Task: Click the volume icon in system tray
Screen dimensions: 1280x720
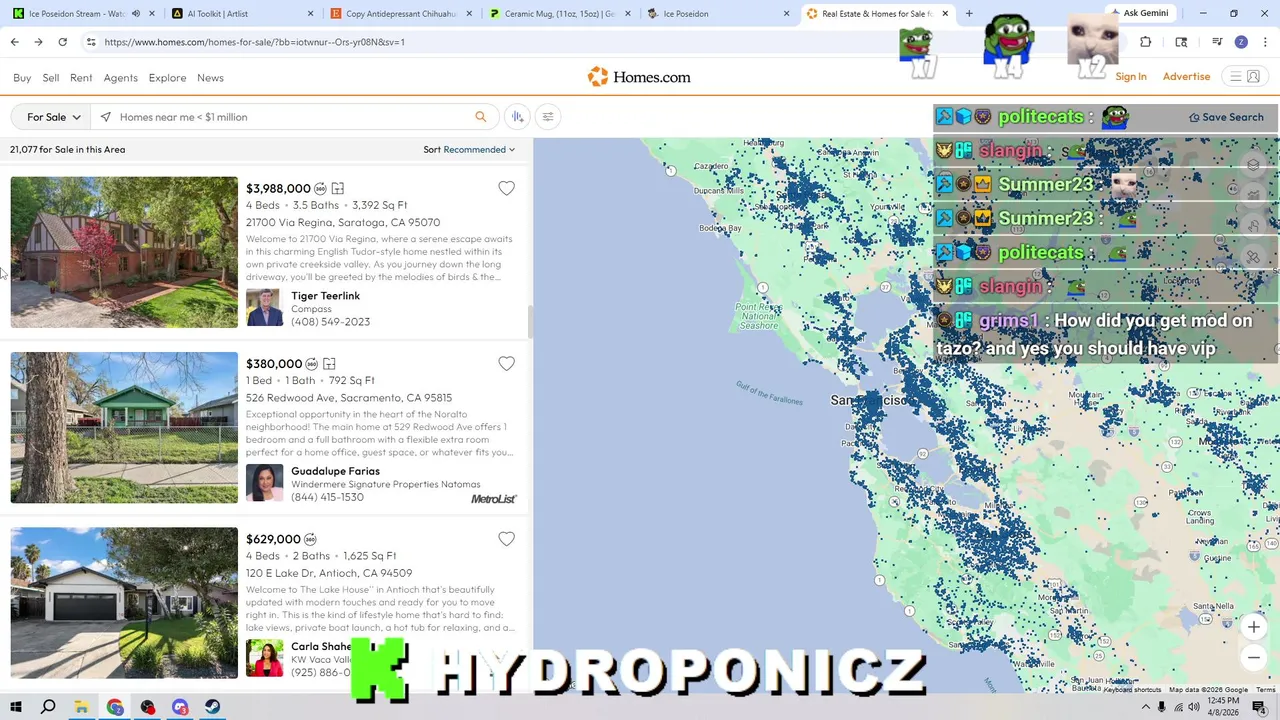Action: (x=1193, y=707)
